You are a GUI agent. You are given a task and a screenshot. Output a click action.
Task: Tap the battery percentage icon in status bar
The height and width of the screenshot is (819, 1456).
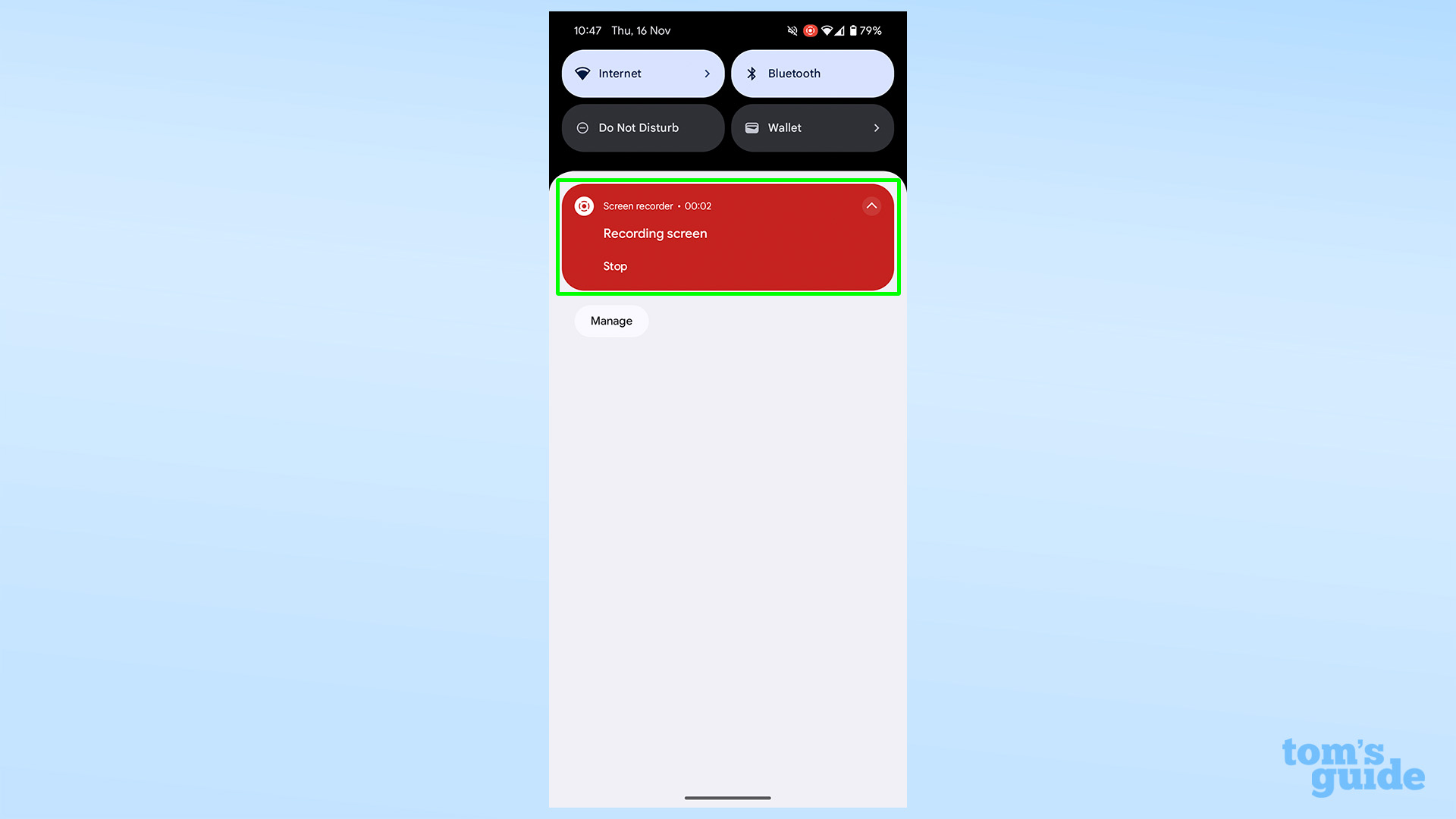868,30
